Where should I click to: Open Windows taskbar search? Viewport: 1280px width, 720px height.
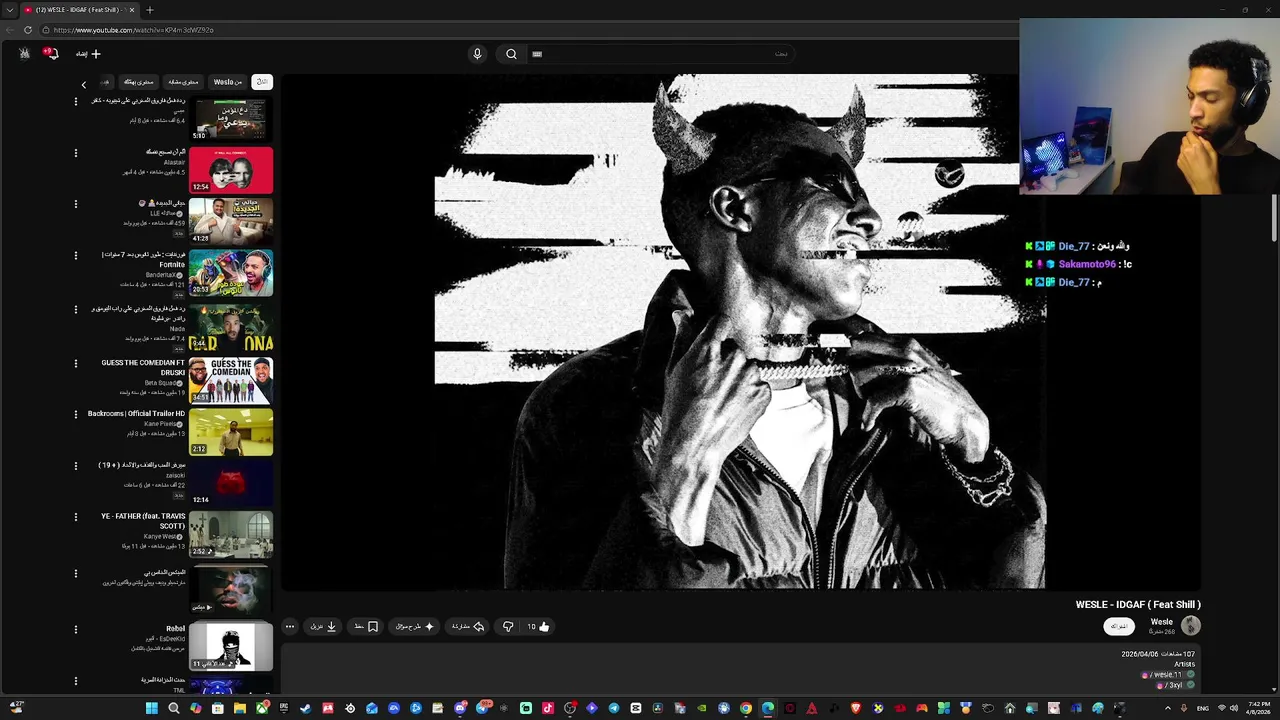click(173, 708)
